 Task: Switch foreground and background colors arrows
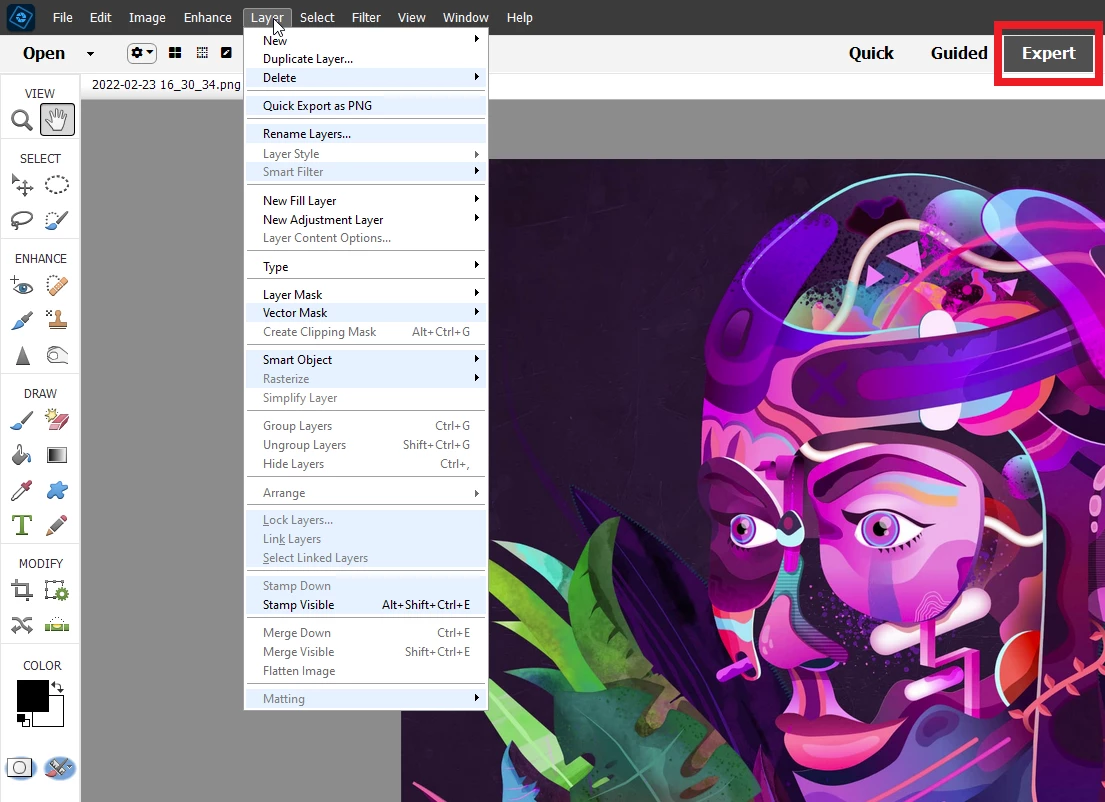[x=57, y=686]
